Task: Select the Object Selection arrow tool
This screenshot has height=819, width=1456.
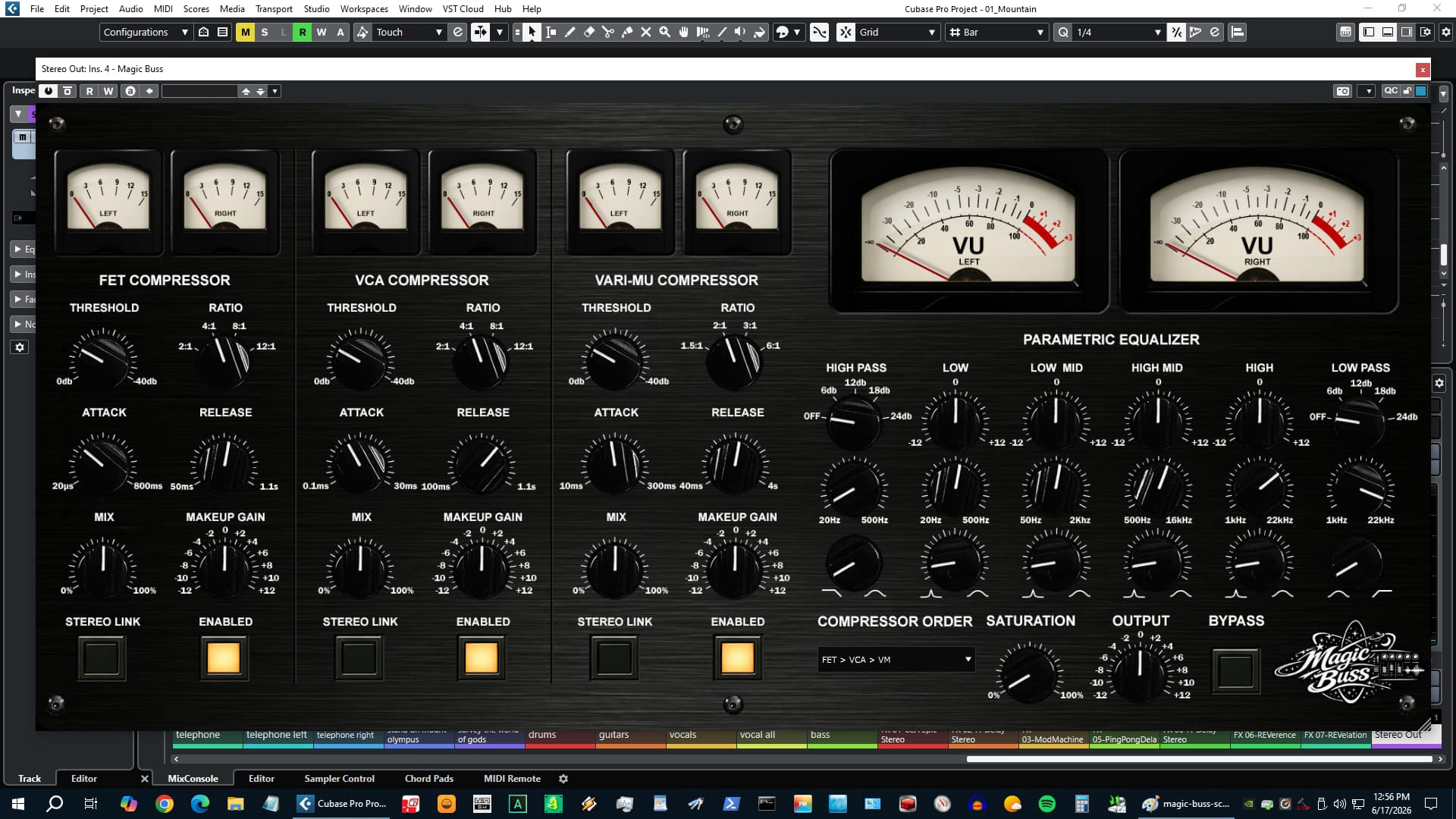Action: tap(532, 32)
